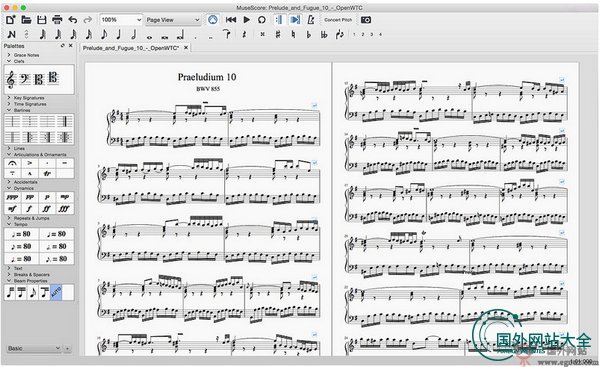
Task: Print the score using the printer icon
Action: pyautogui.click(x=57, y=20)
